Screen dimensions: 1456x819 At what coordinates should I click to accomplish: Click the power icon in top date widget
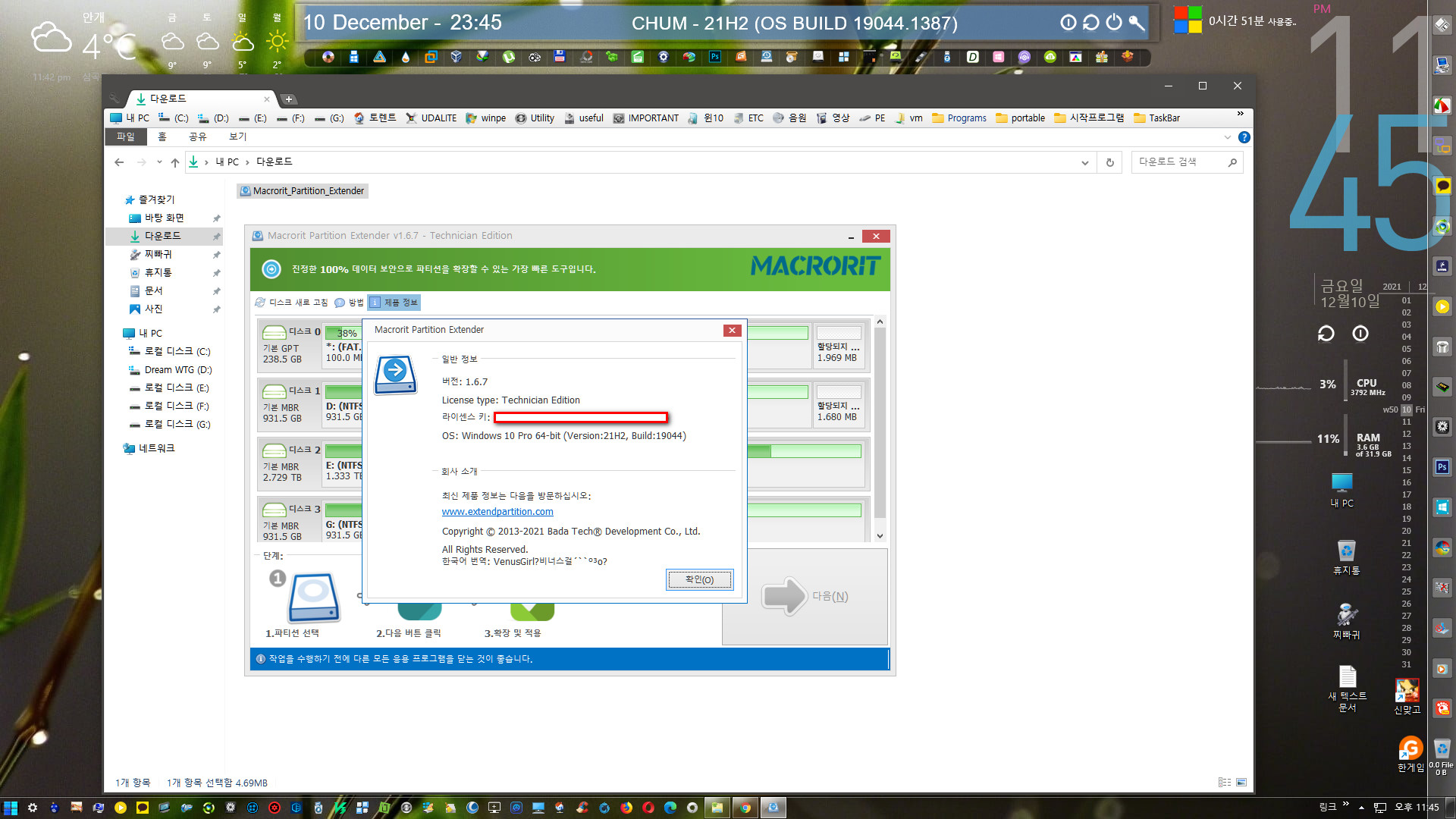[1113, 23]
